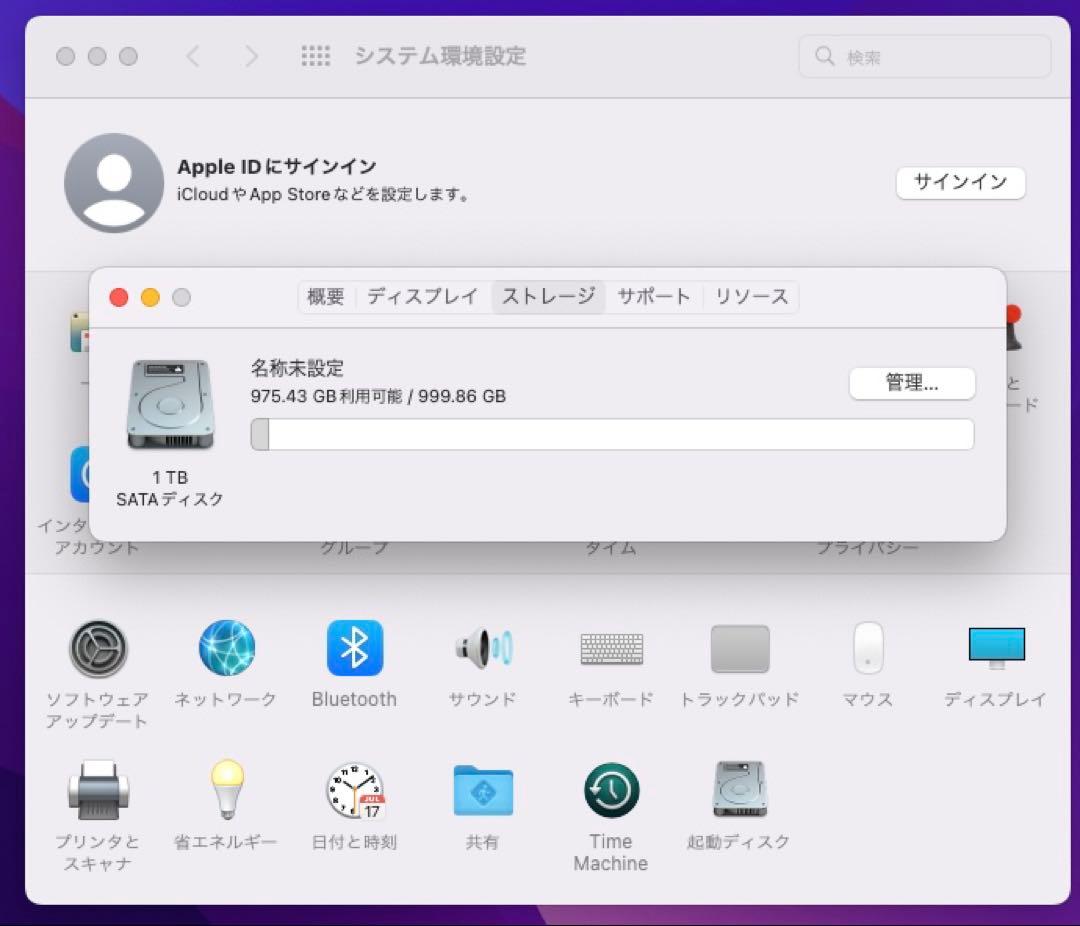Open Trackpad settings
The height and width of the screenshot is (926, 1080).
[x=738, y=648]
